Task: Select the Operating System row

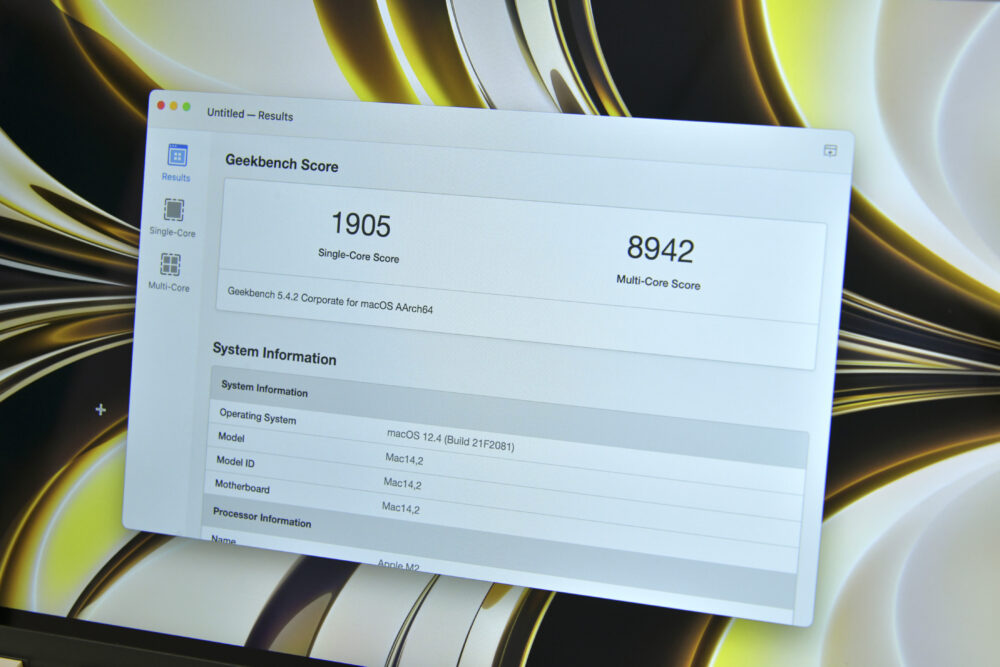Action: tap(257, 417)
